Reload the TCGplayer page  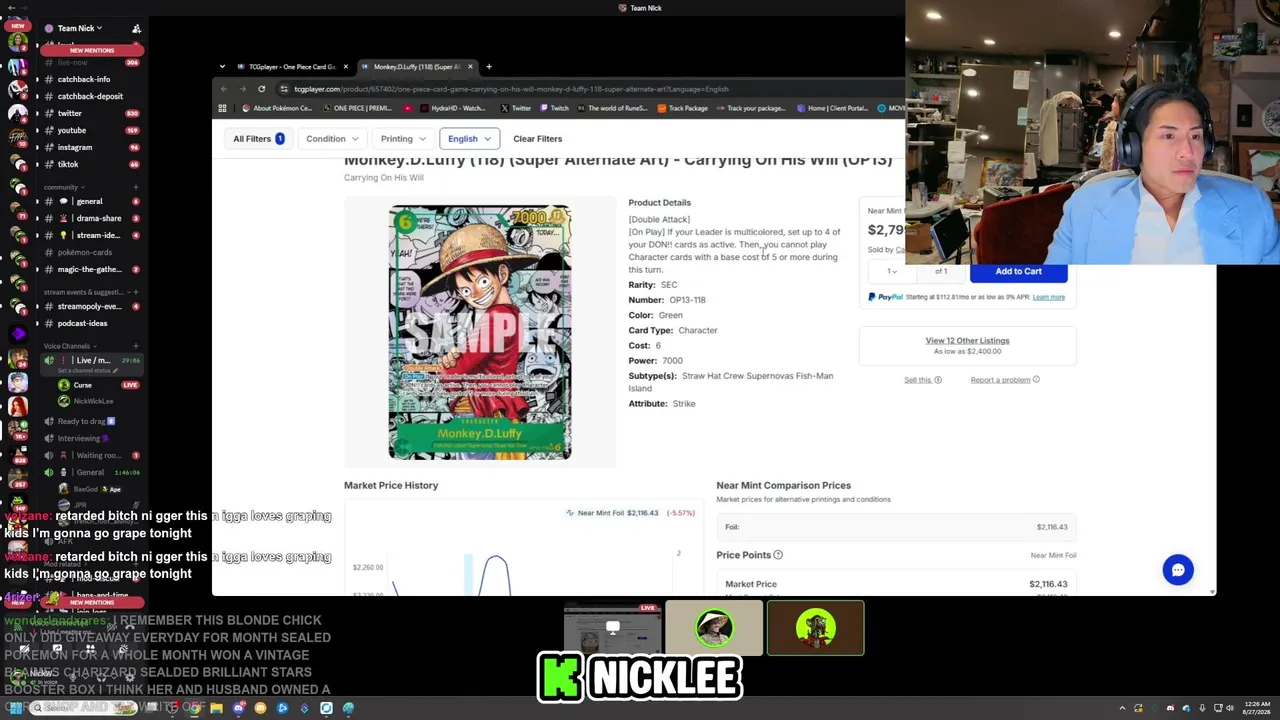tap(262, 89)
